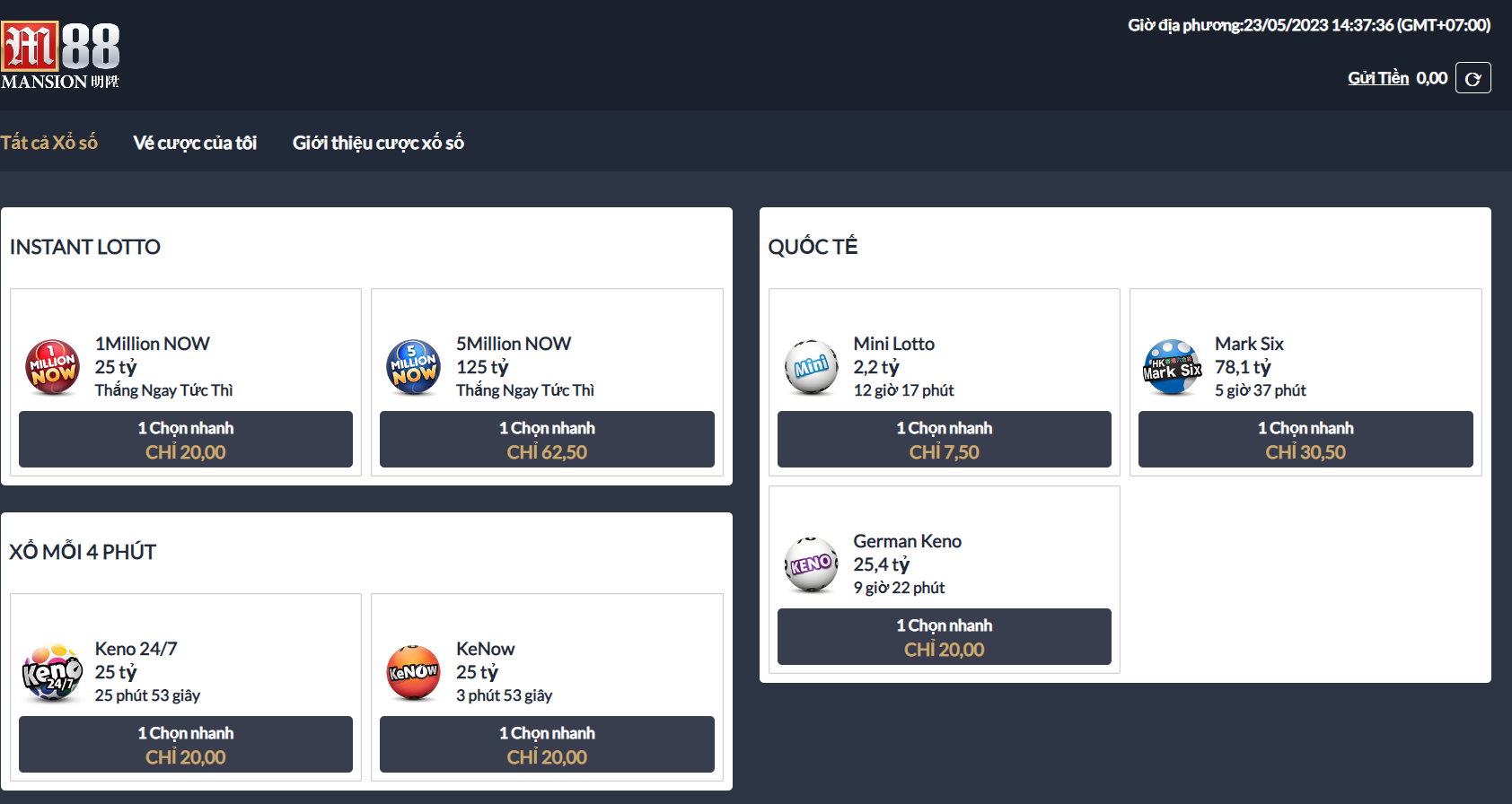The width and height of the screenshot is (1512, 804).
Task: Click the Gửi Tiền deposit link
Action: click(1378, 78)
